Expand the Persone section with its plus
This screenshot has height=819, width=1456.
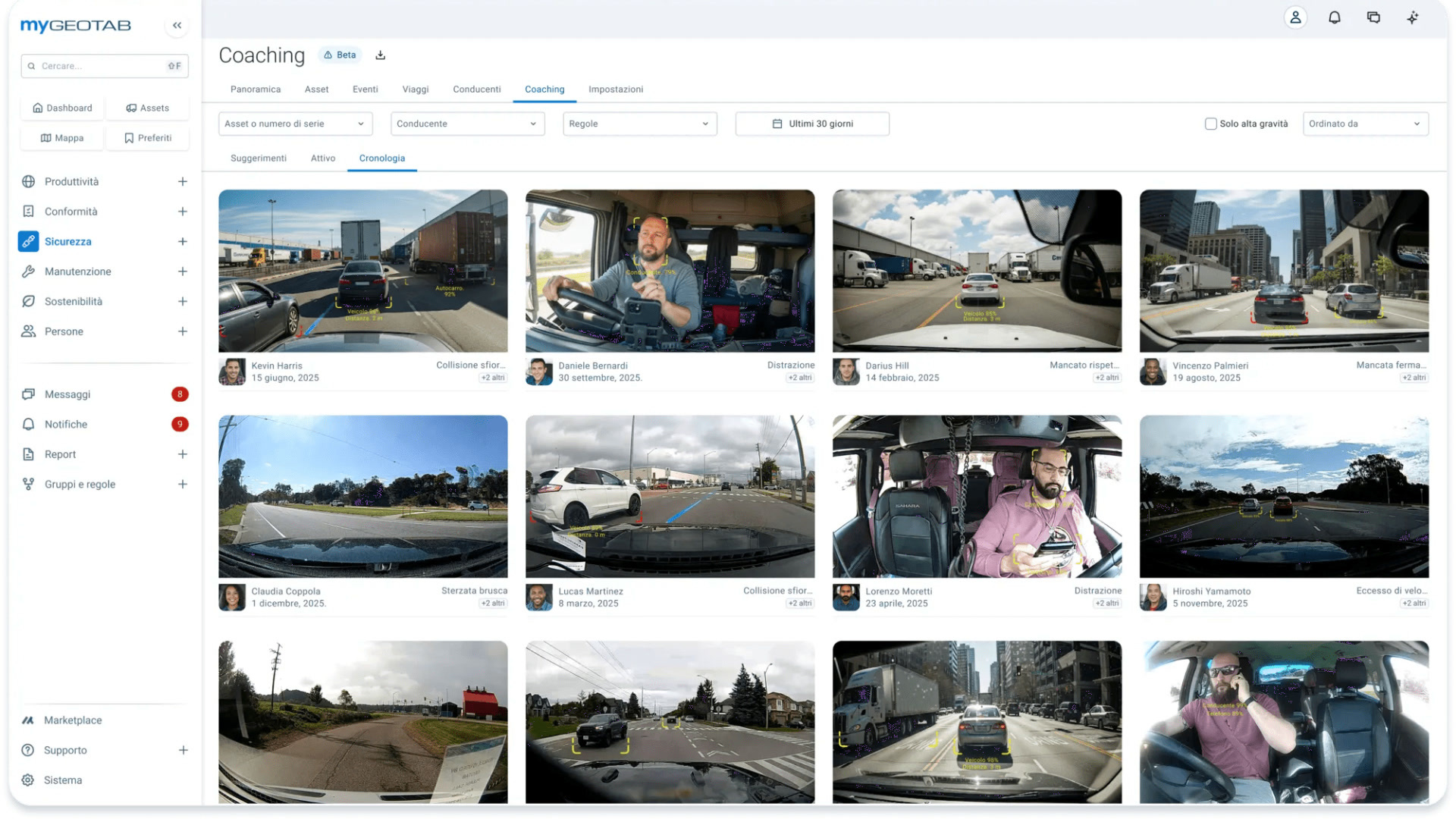[x=182, y=331]
